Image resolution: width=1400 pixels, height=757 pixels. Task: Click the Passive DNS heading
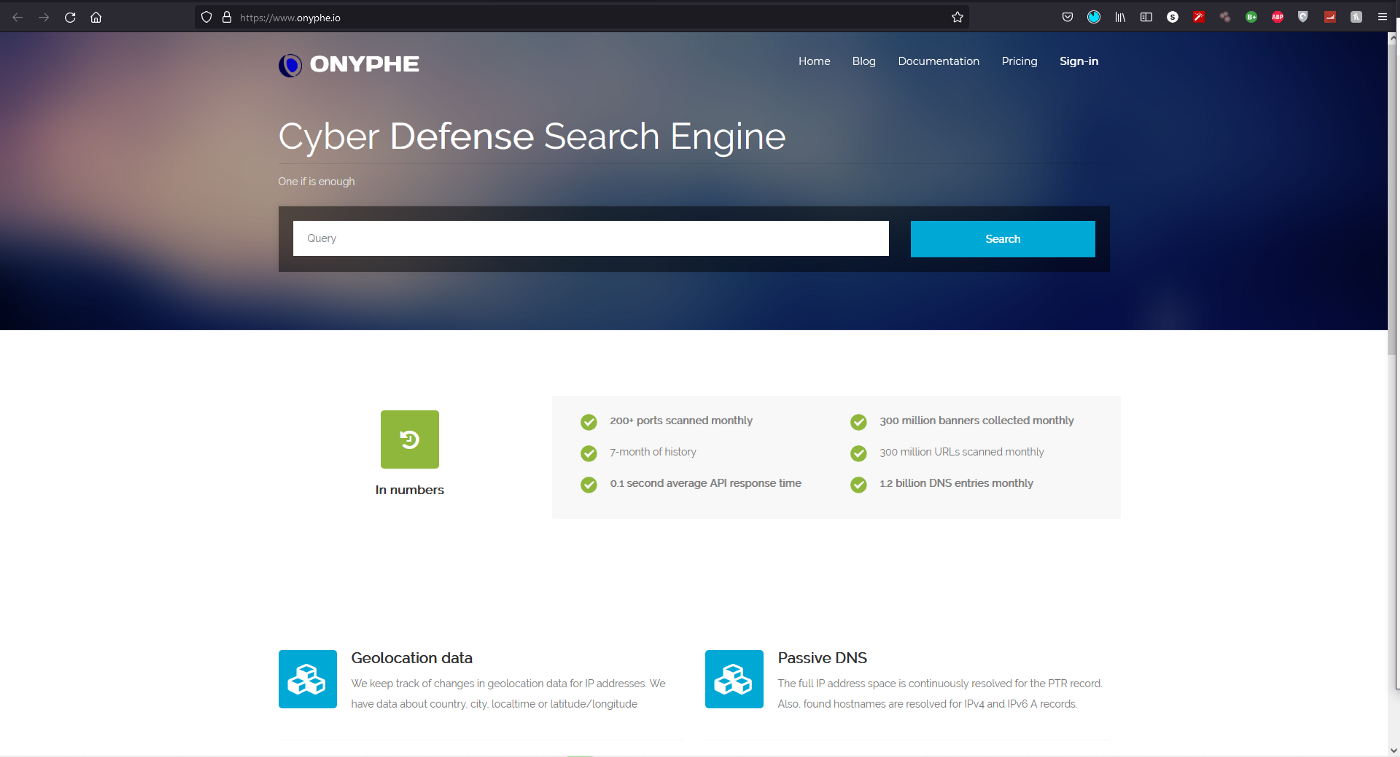pyautogui.click(x=822, y=658)
